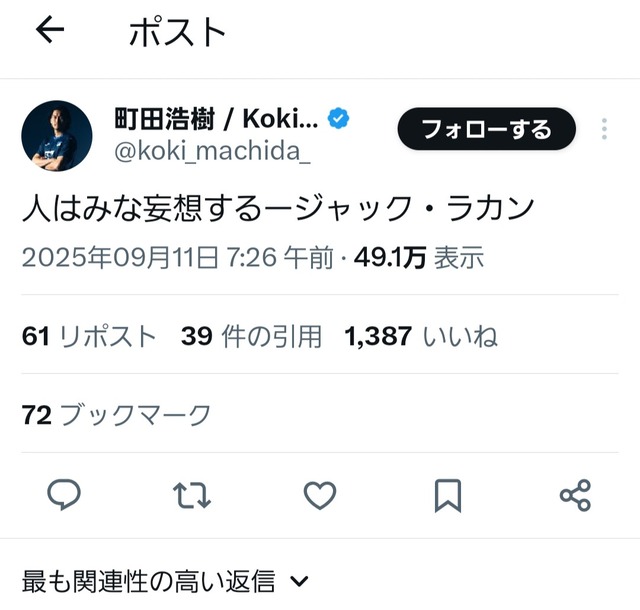640x610 pixels.
Task: Click the blue verified badge
Action: (x=338, y=119)
